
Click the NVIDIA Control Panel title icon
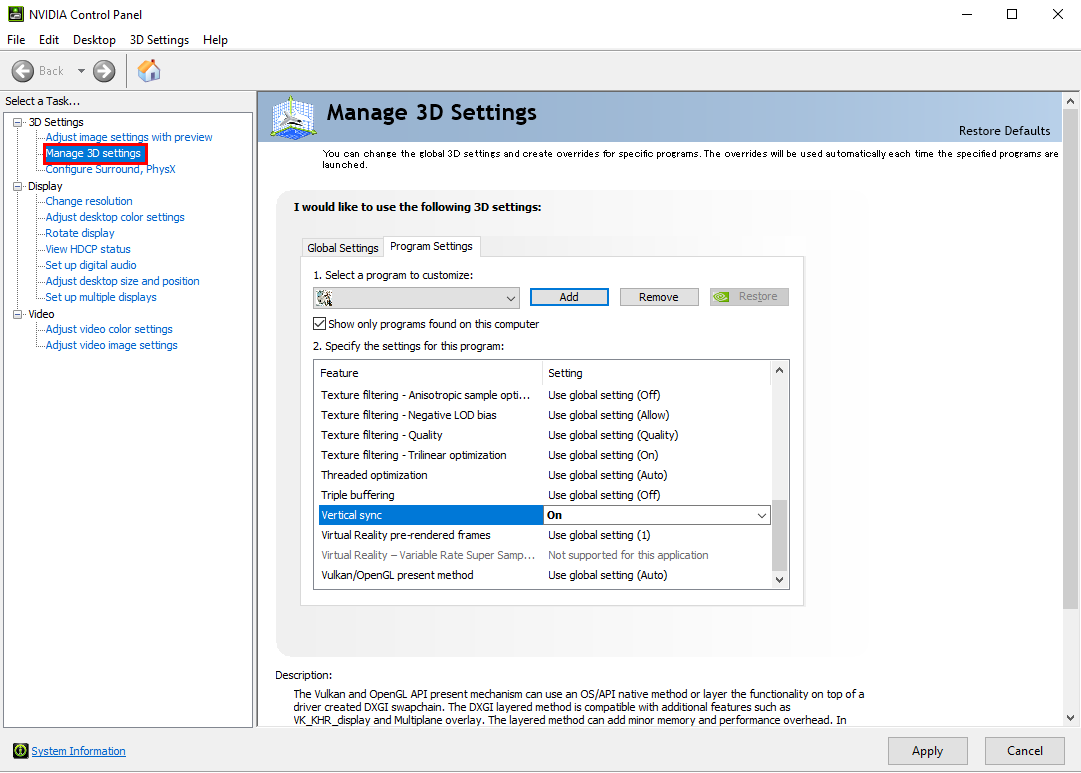(15, 14)
